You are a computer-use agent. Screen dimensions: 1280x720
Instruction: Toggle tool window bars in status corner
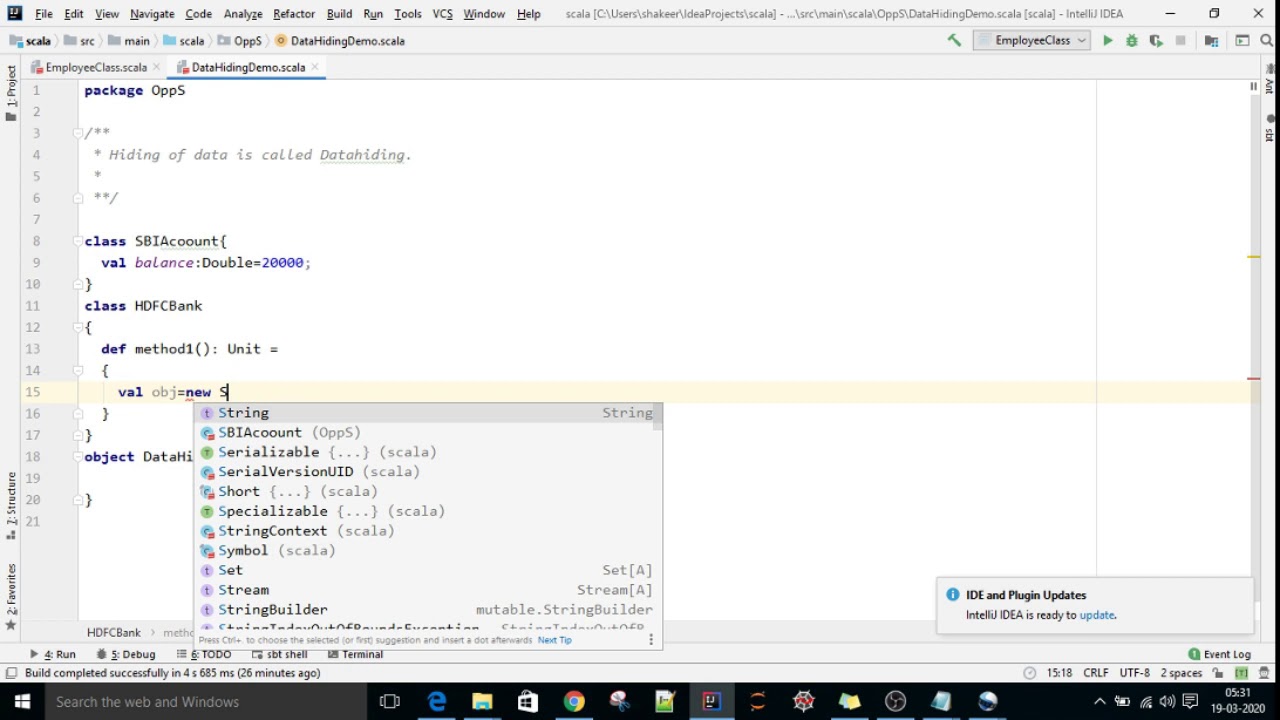tap(10, 673)
